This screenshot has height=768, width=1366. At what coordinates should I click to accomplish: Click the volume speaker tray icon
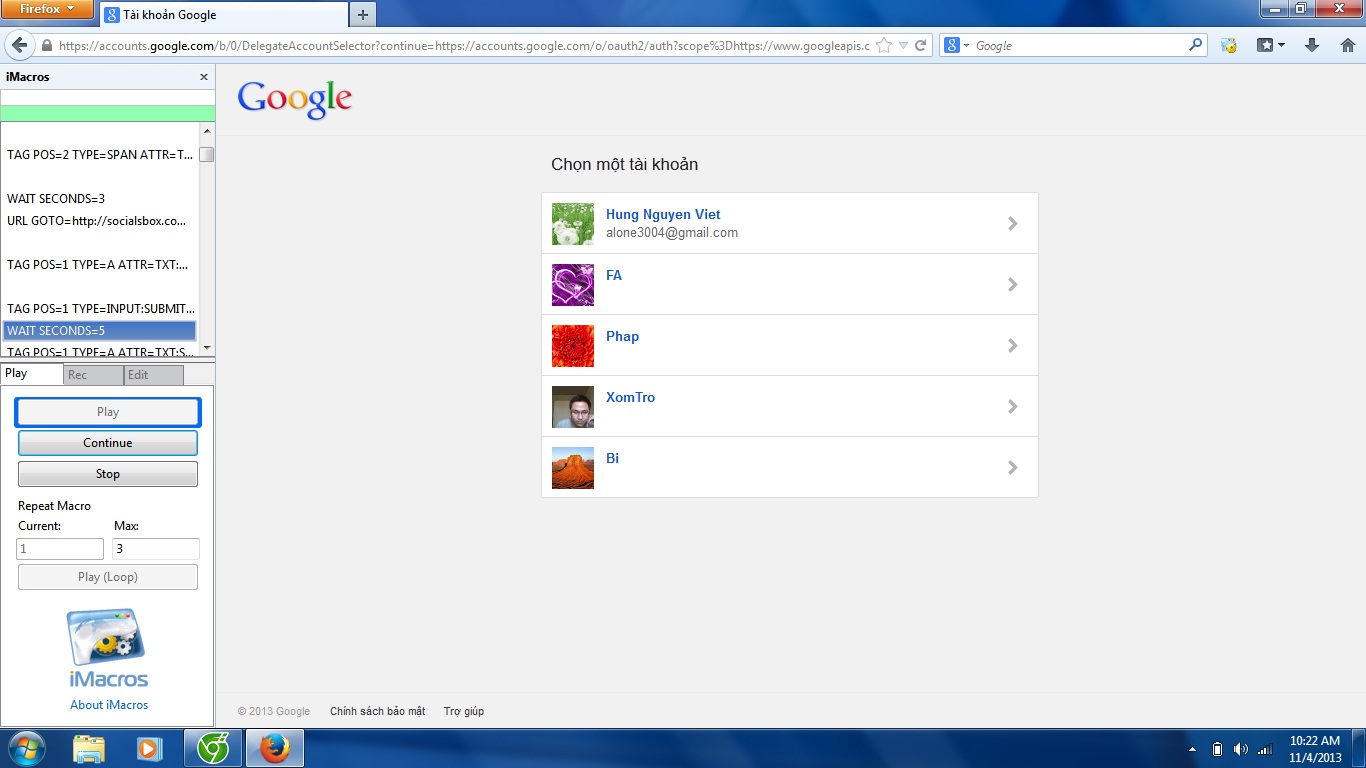coord(1241,749)
